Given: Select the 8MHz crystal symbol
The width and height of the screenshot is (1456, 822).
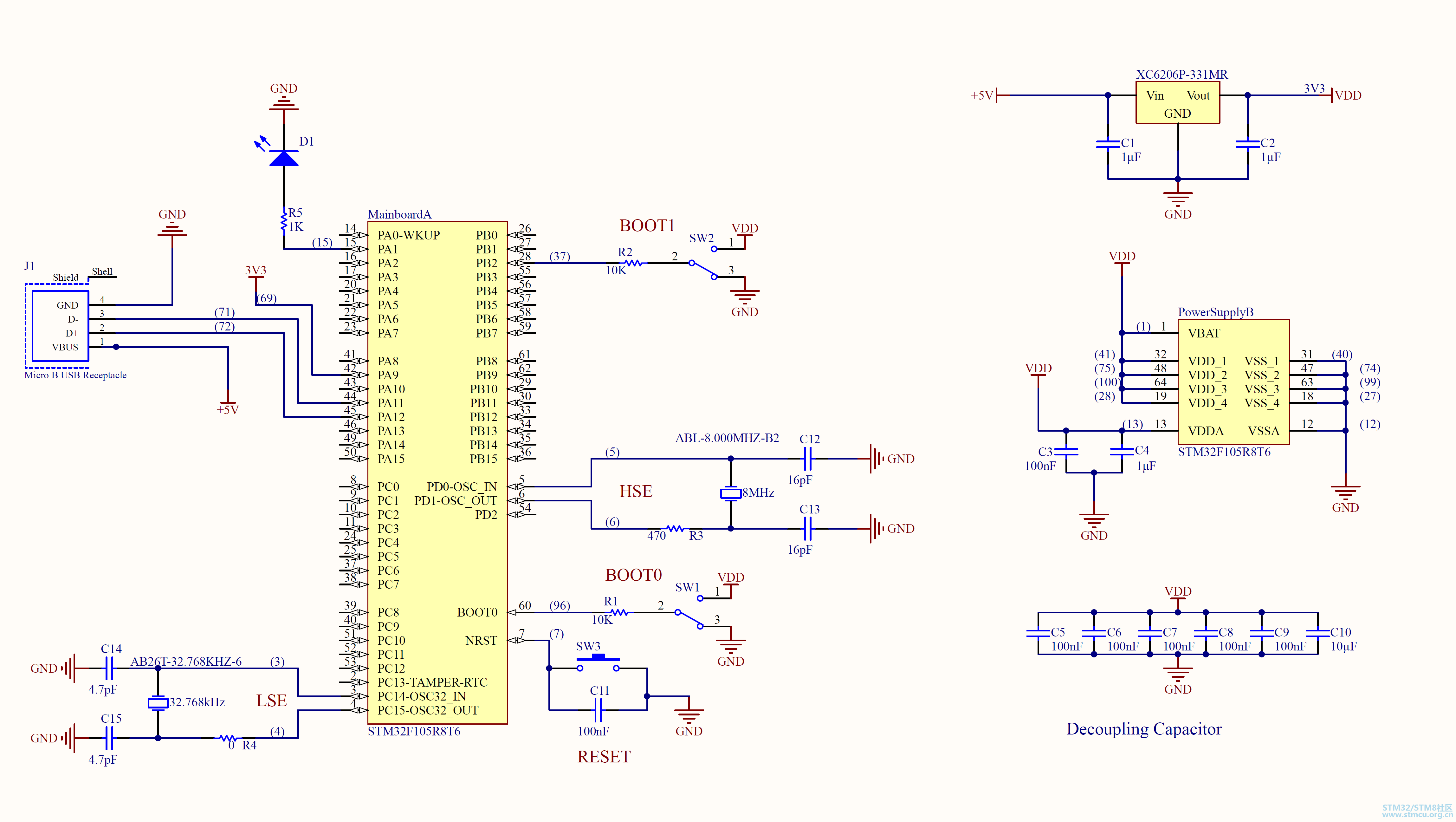Looking at the screenshot, I should (x=730, y=493).
